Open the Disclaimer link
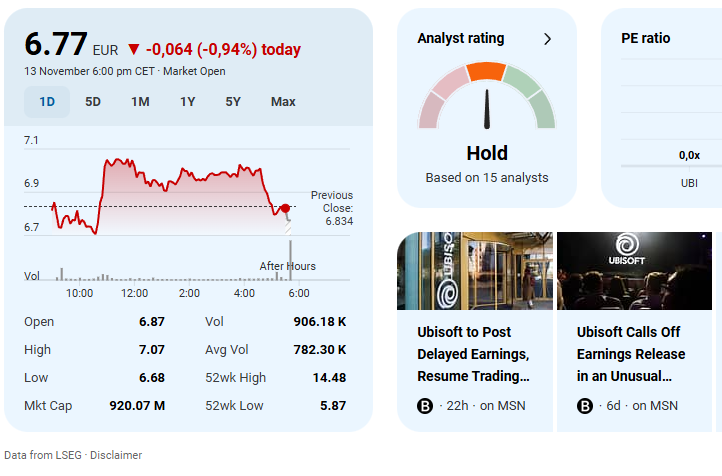The width and height of the screenshot is (722, 476). [x=116, y=455]
